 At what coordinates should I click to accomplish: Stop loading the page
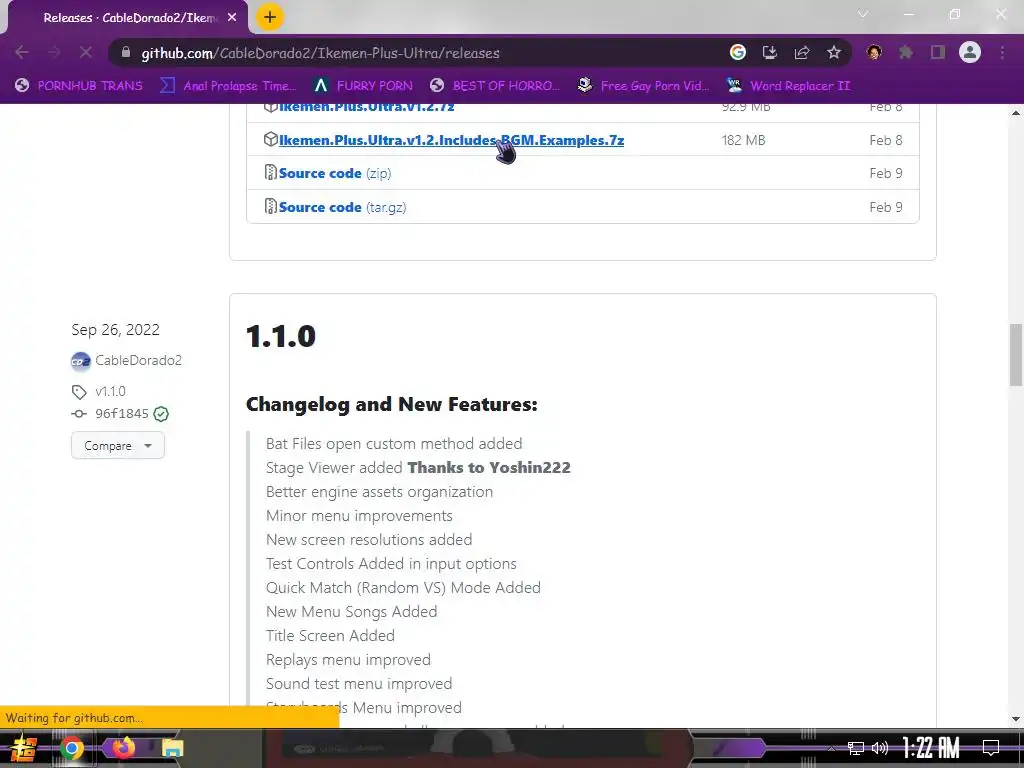click(86, 52)
